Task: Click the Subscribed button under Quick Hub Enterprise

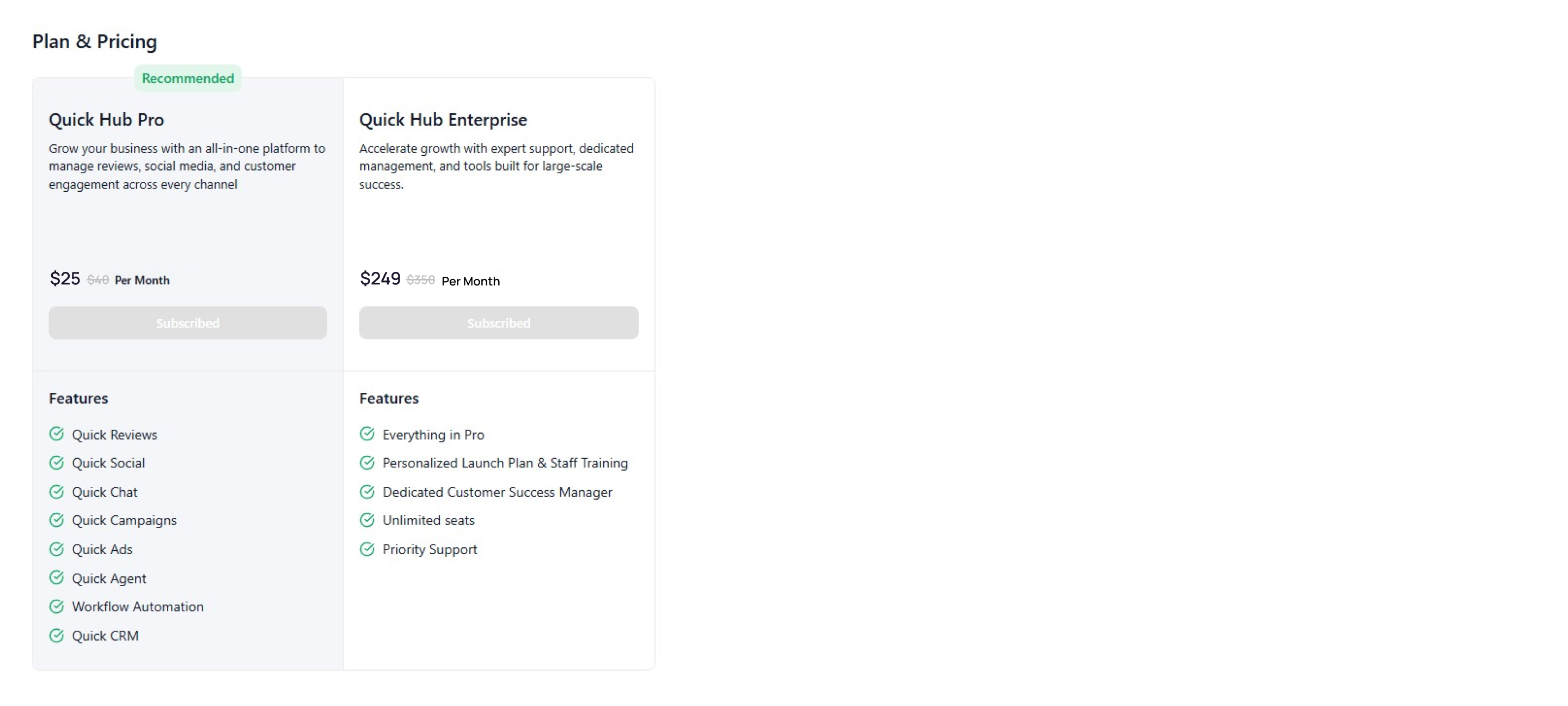Action: point(499,323)
